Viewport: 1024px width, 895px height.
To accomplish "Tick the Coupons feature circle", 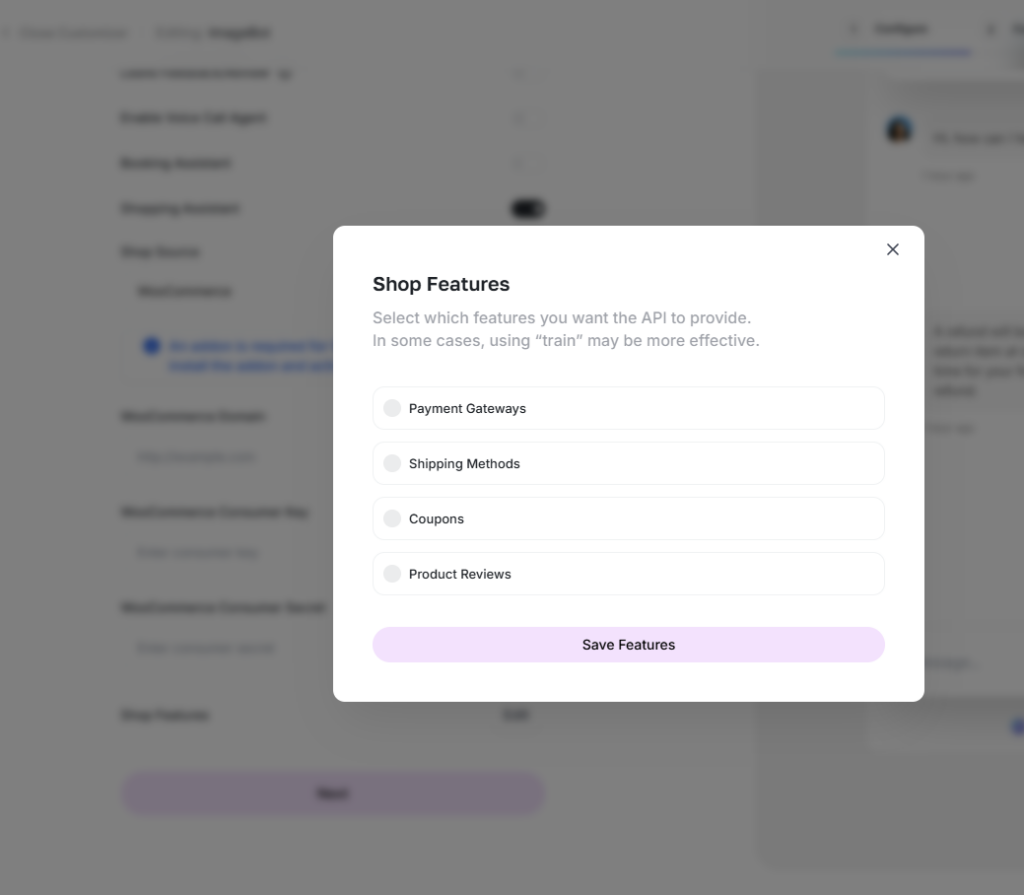I will [392, 518].
